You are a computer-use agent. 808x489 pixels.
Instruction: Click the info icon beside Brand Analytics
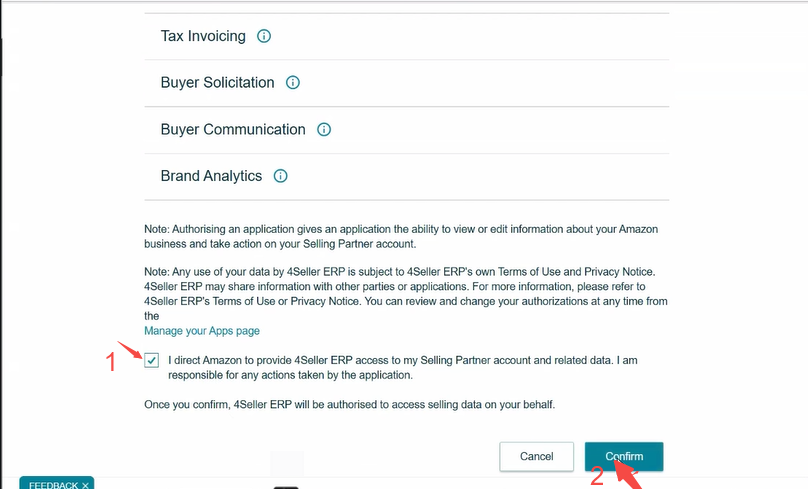280,176
